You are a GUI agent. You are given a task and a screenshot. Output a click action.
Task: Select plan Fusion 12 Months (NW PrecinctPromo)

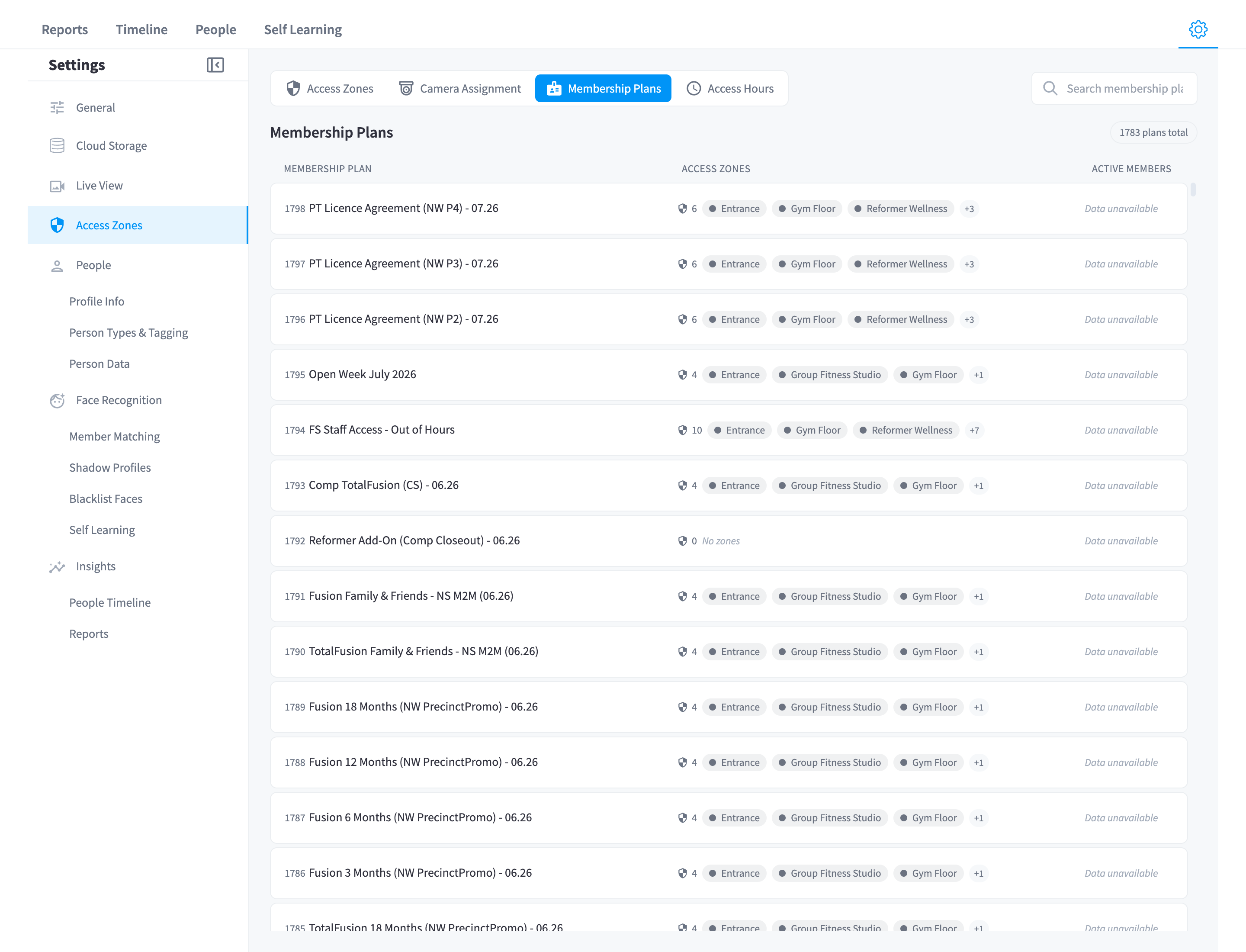click(729, 762)
